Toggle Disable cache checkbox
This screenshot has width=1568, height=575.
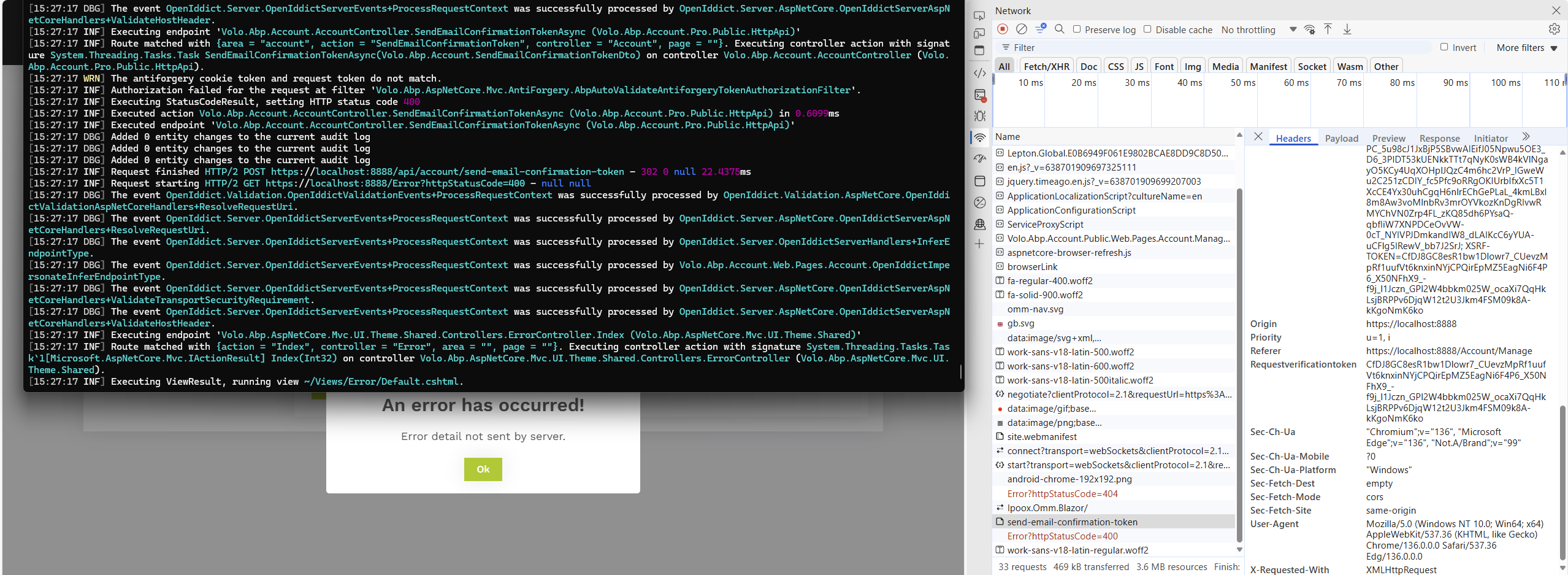click(x=1147, y=29)
